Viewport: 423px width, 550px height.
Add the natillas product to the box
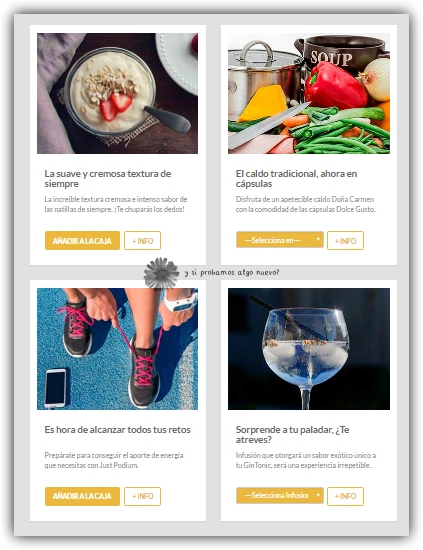click(82, 241)
